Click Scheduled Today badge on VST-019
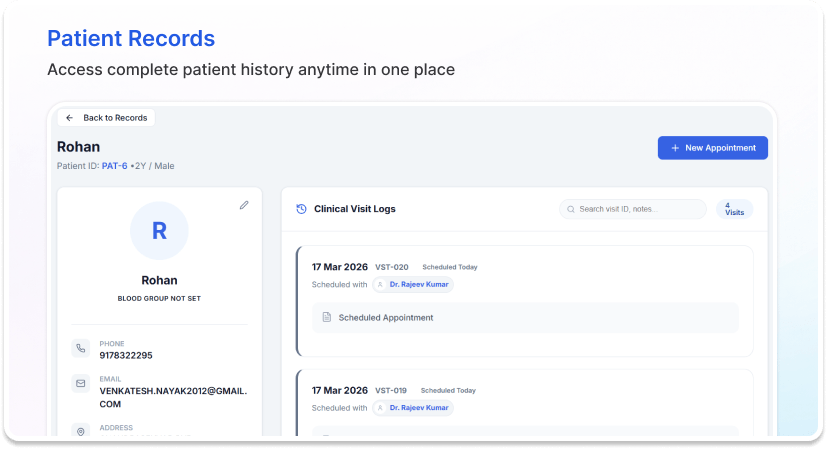The image size is (827, 449). (449, 390)
